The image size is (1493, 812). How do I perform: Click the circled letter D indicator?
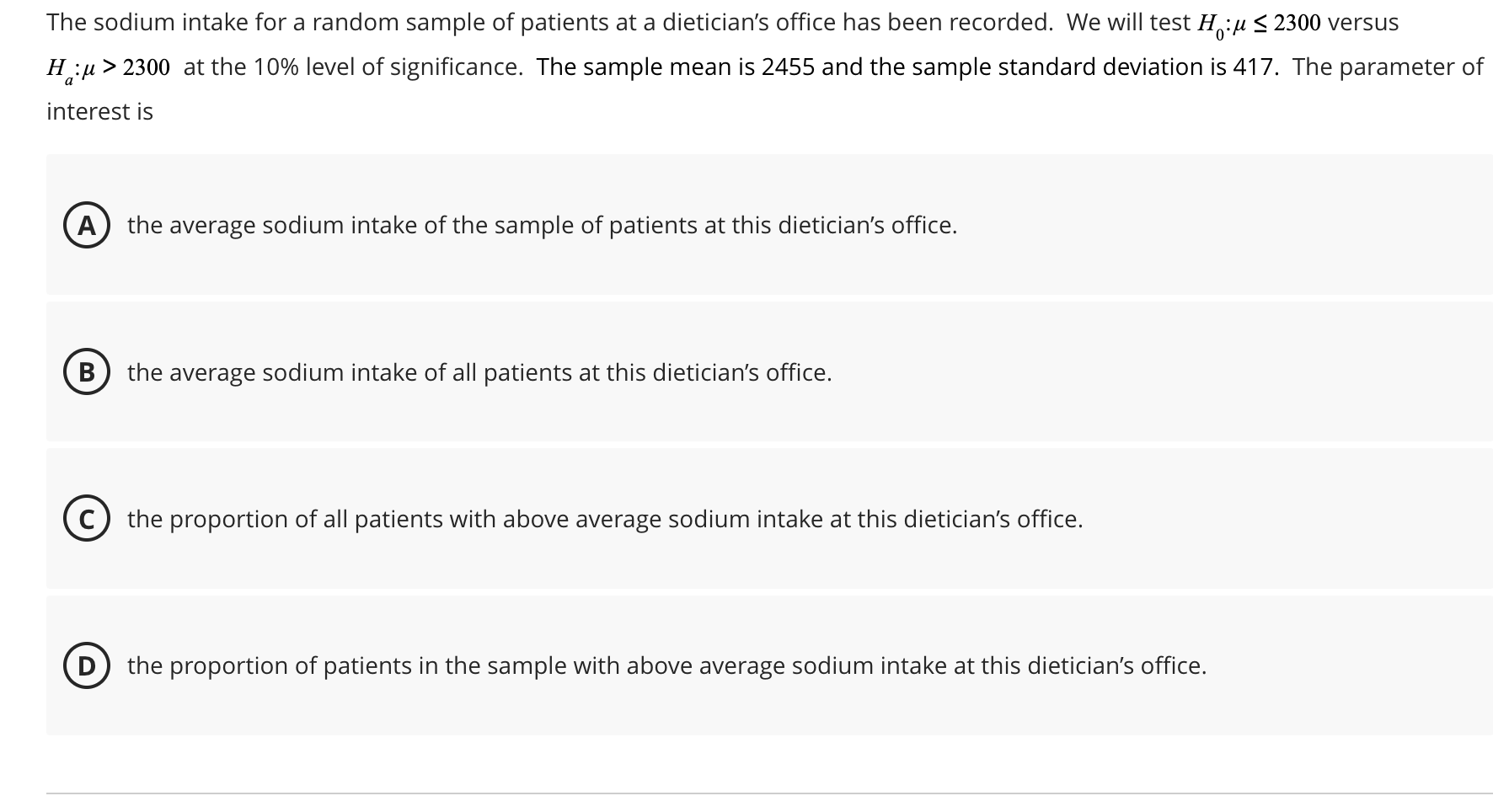[x=88, y=666]
